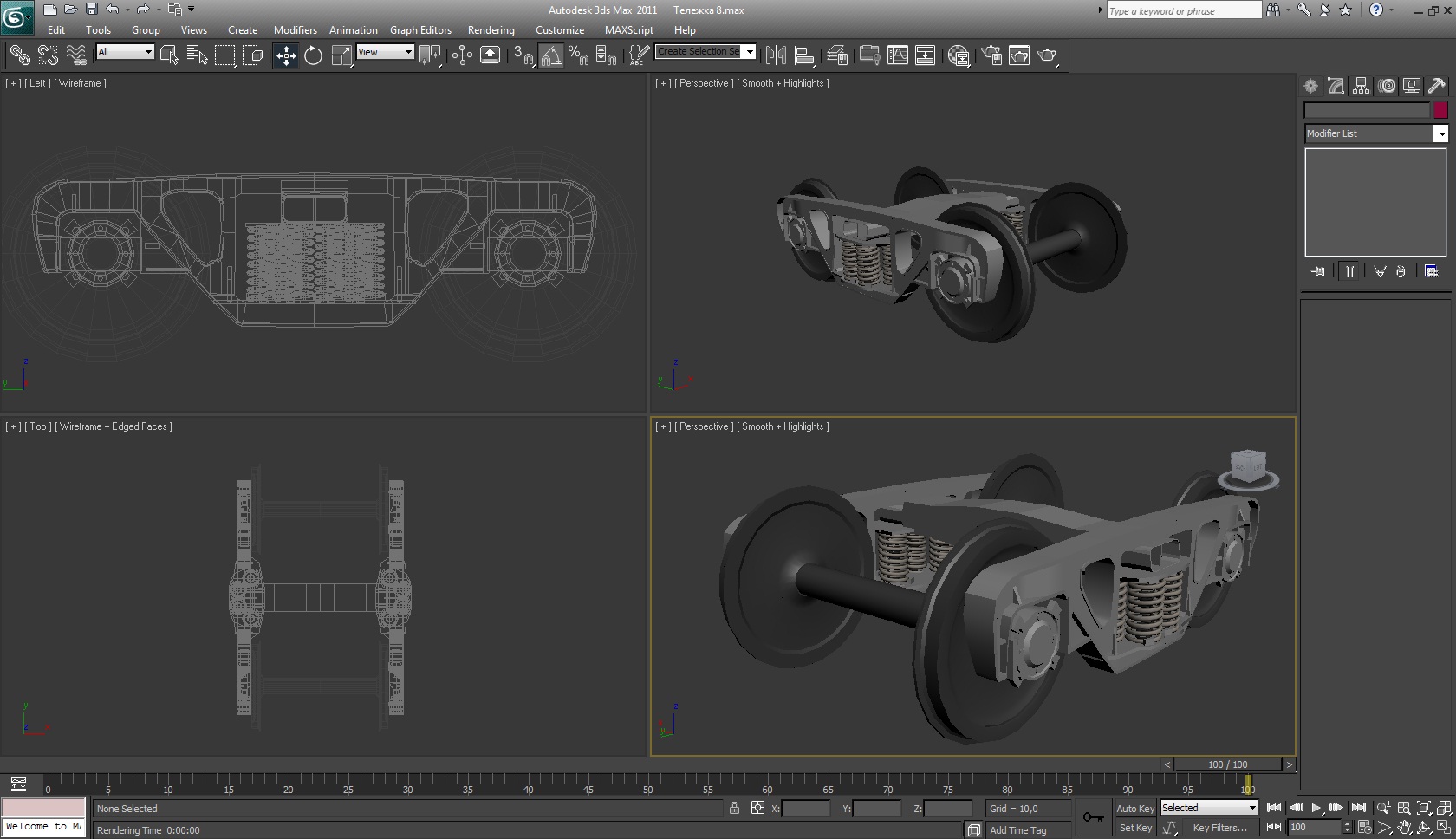
Task: Toggle the Angle Snap button
Action: [551, 55]
